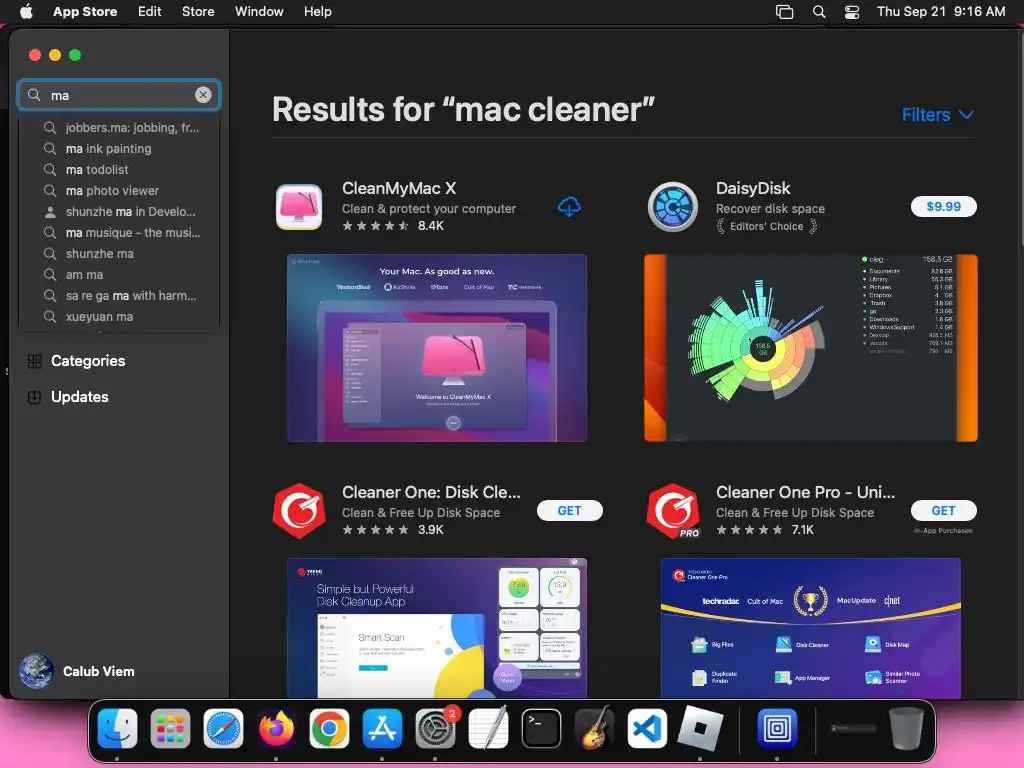This screenshot has width=1024, height=768.
Task: Clear the search field text
Action: click(x=203, y=95)
